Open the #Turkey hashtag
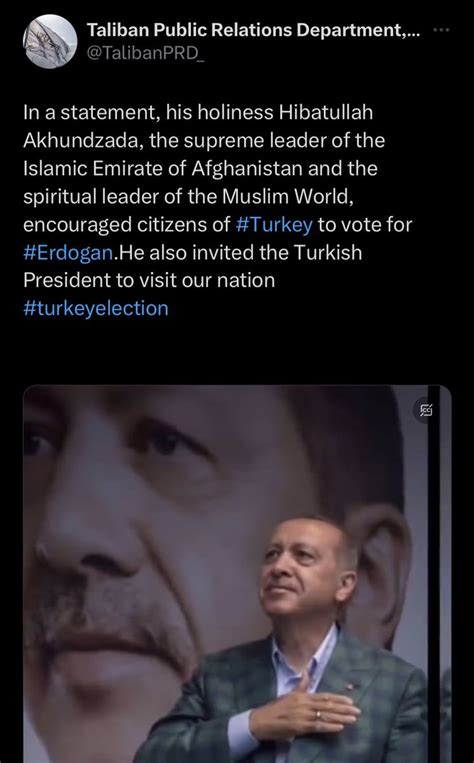Viewport: 474px width, 763px height. tap(274, 225)
